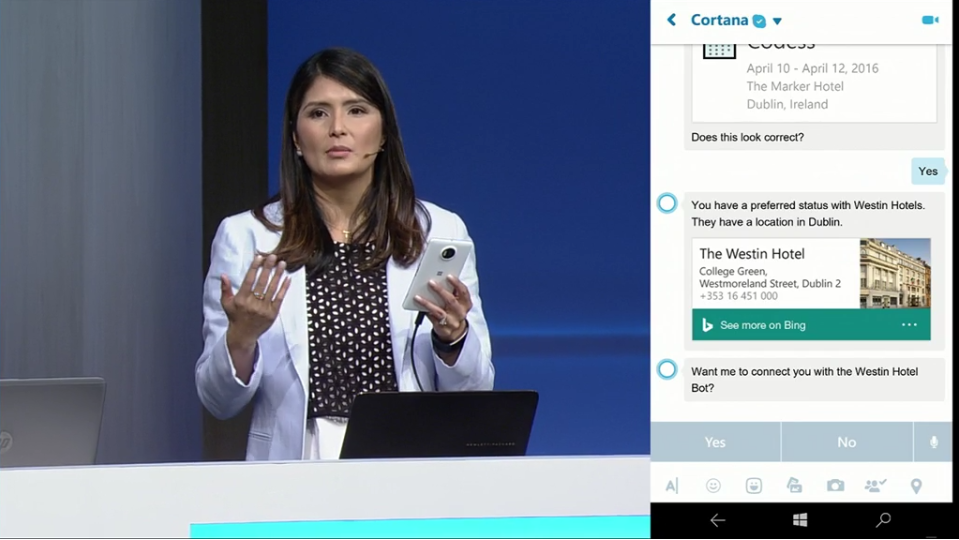Click the phone number +353 16 451 000

tap(738, 296)
